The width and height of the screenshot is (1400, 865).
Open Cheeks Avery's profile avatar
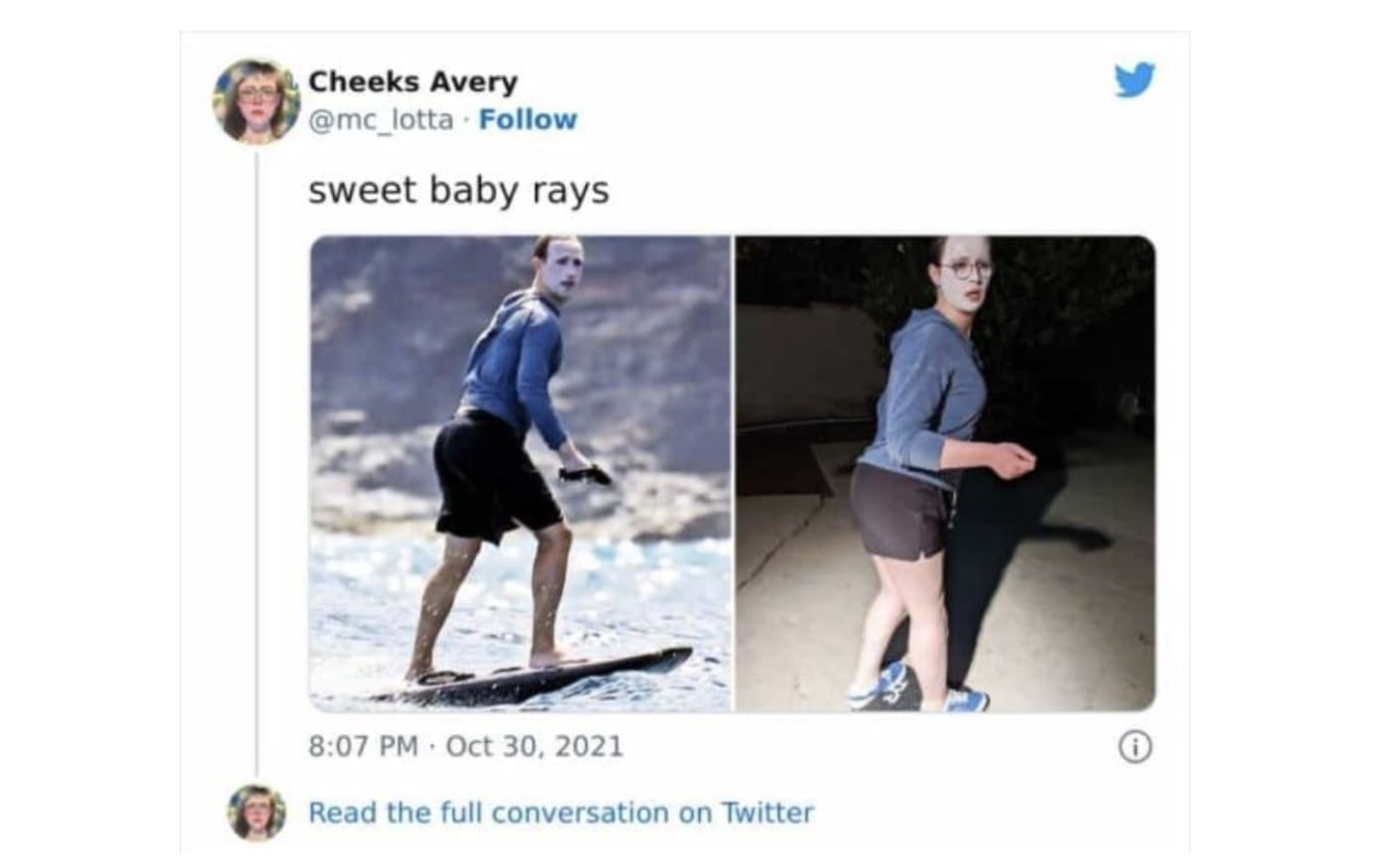[x=256, y=100]
